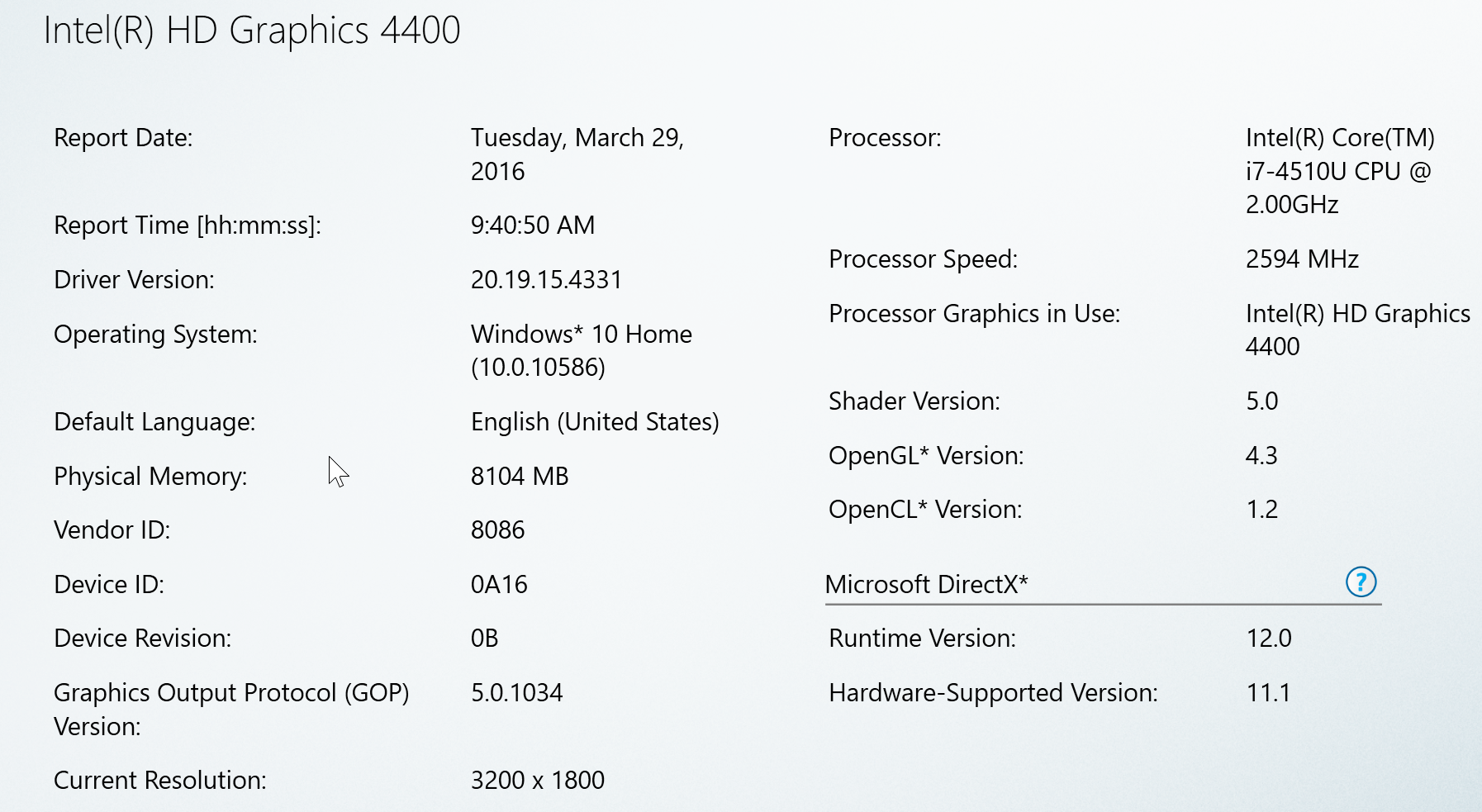The width and height of the screenshot is (1482, 812).
Task: Click the Report Date label
Action: 123,138
